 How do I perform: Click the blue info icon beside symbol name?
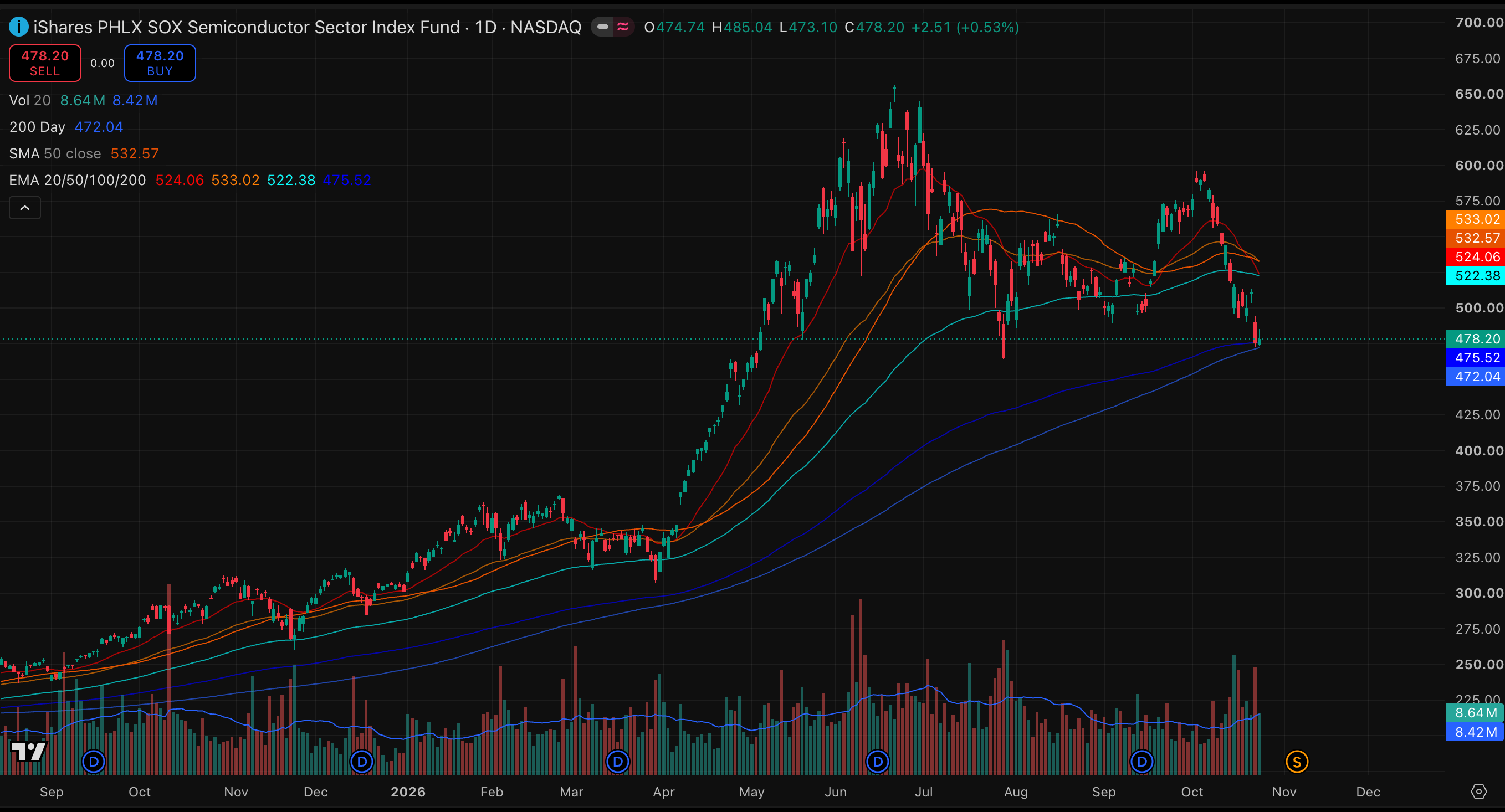[19, 27]
